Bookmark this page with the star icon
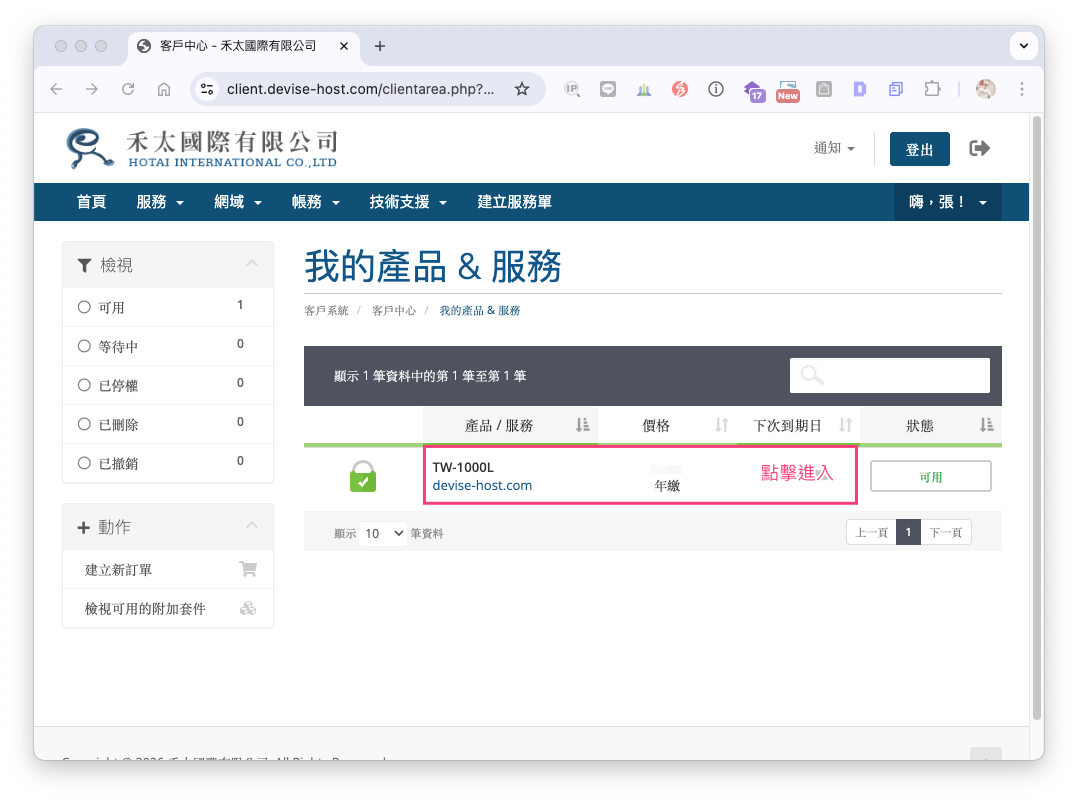The image size is (1078, 802). tap(522, 89)
